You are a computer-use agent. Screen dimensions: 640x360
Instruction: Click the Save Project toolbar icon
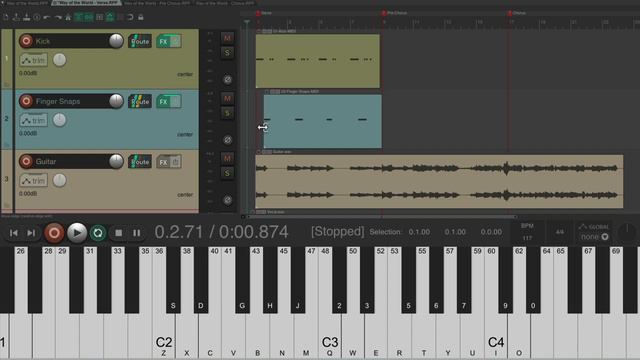(x=27, y=17)
